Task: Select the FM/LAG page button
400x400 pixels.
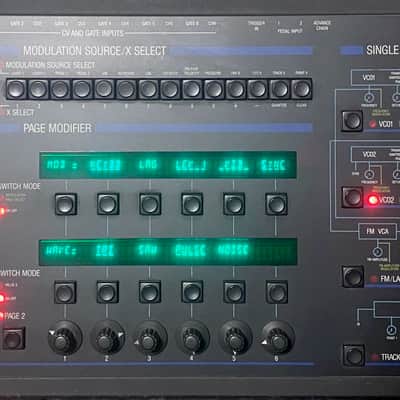Action: (x=353, y=276)
